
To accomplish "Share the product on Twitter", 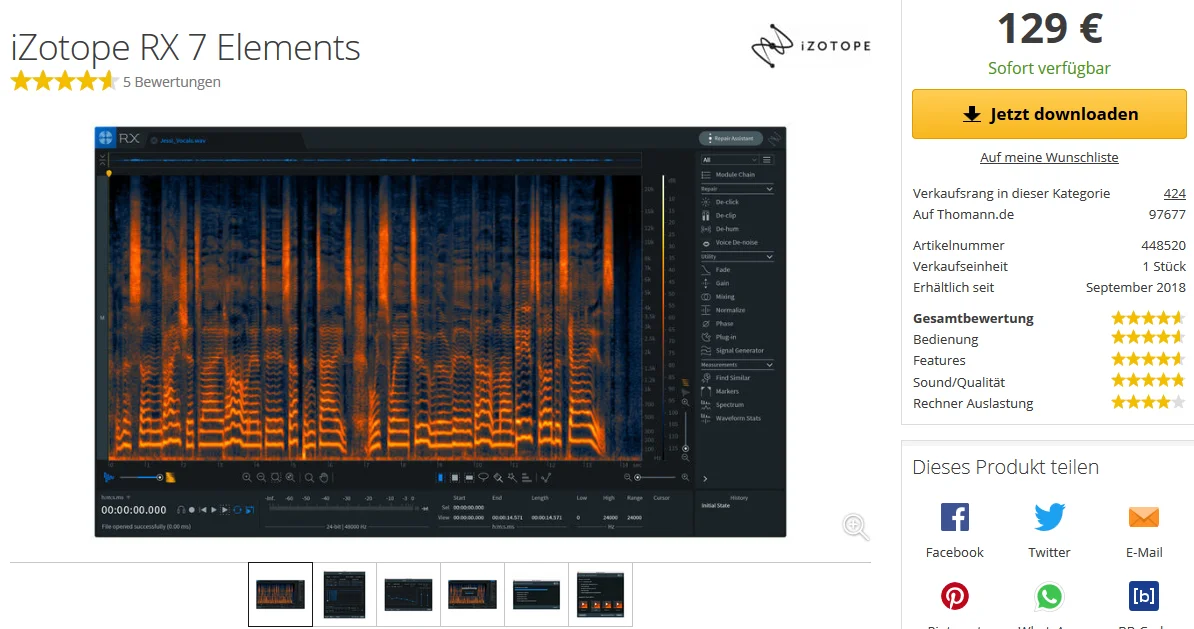I will (x=1049, y=517).
